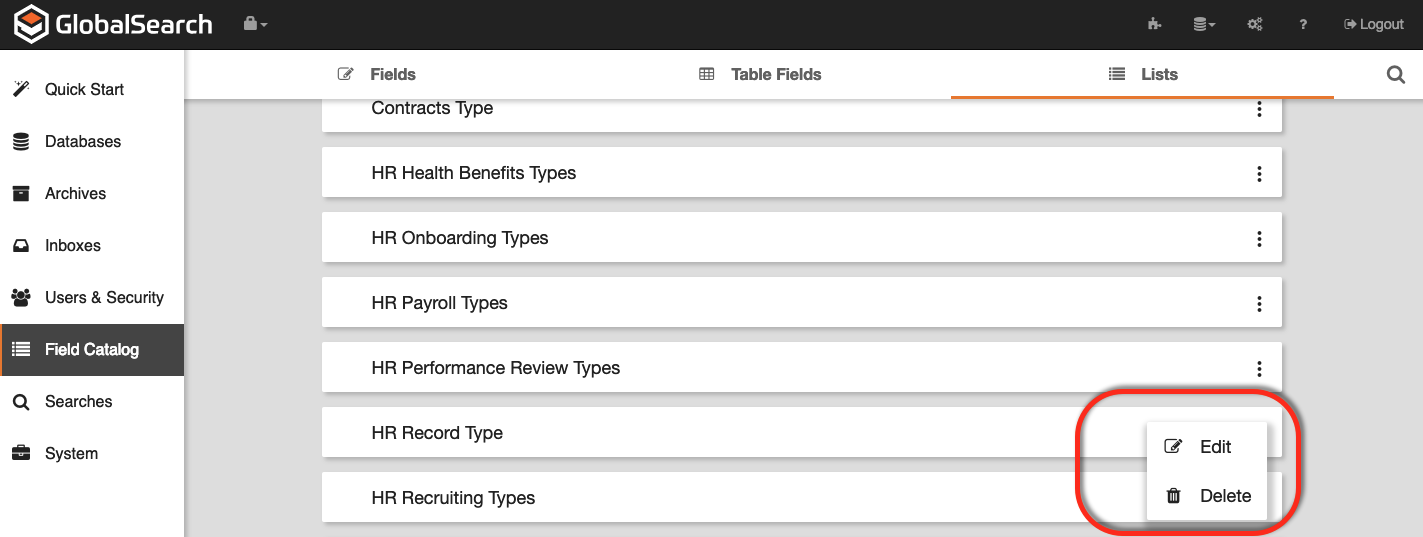Navigate to Inboxes in the sidebar
Screen dimensions: 1423x537
(x=72, y=245)
